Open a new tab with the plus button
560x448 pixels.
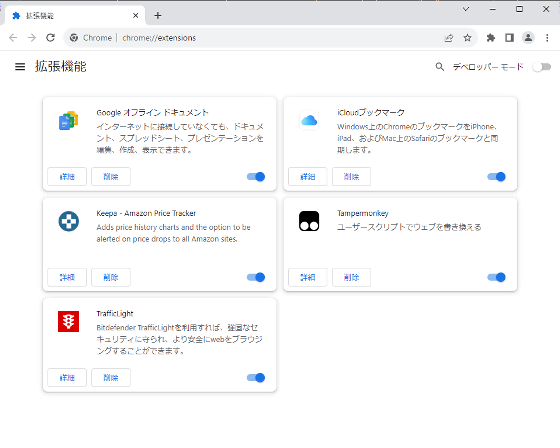158,16
